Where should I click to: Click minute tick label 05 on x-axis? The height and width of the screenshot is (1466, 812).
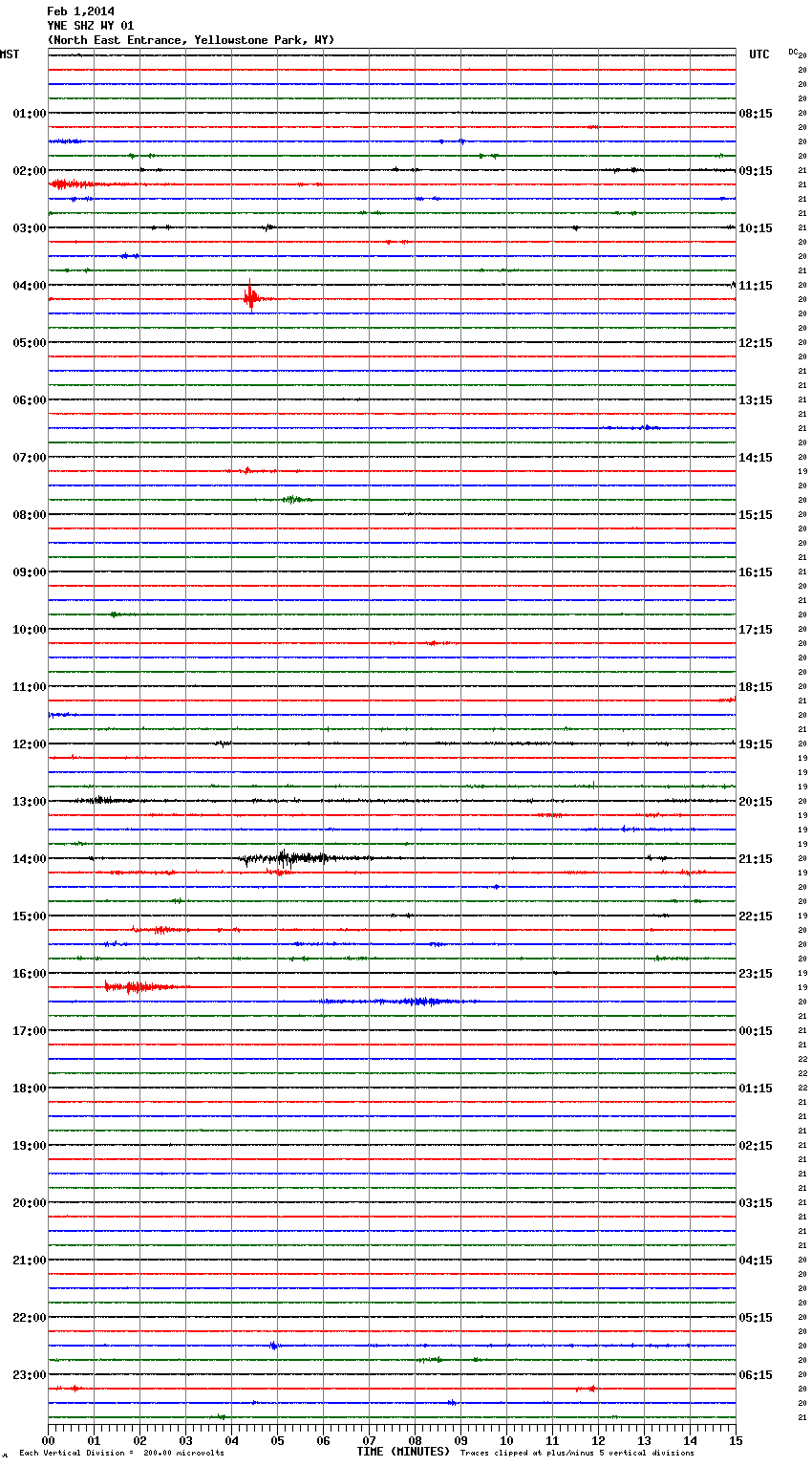click(x=277, y=1441)
